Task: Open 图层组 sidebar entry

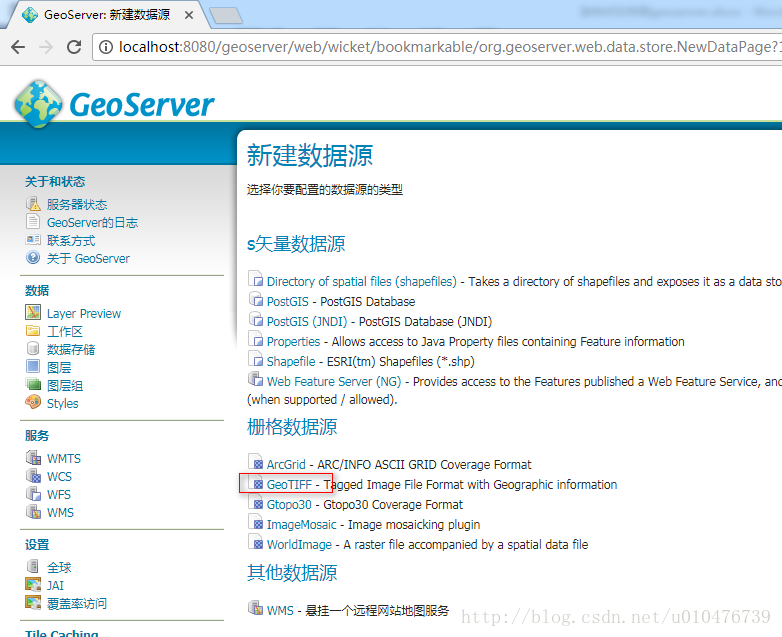Action: 65,386
